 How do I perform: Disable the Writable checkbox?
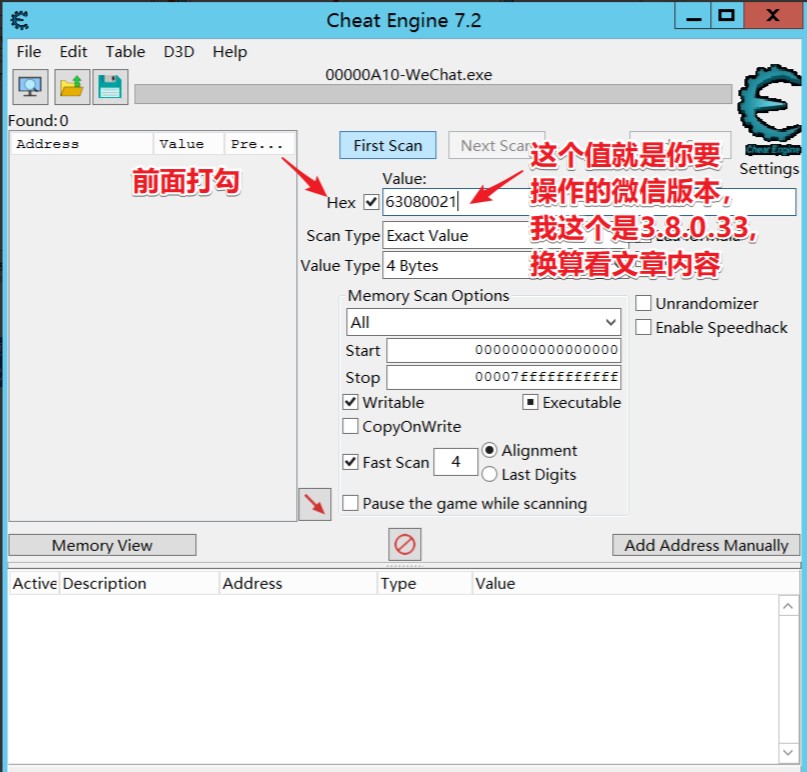[x=350, y=403]
